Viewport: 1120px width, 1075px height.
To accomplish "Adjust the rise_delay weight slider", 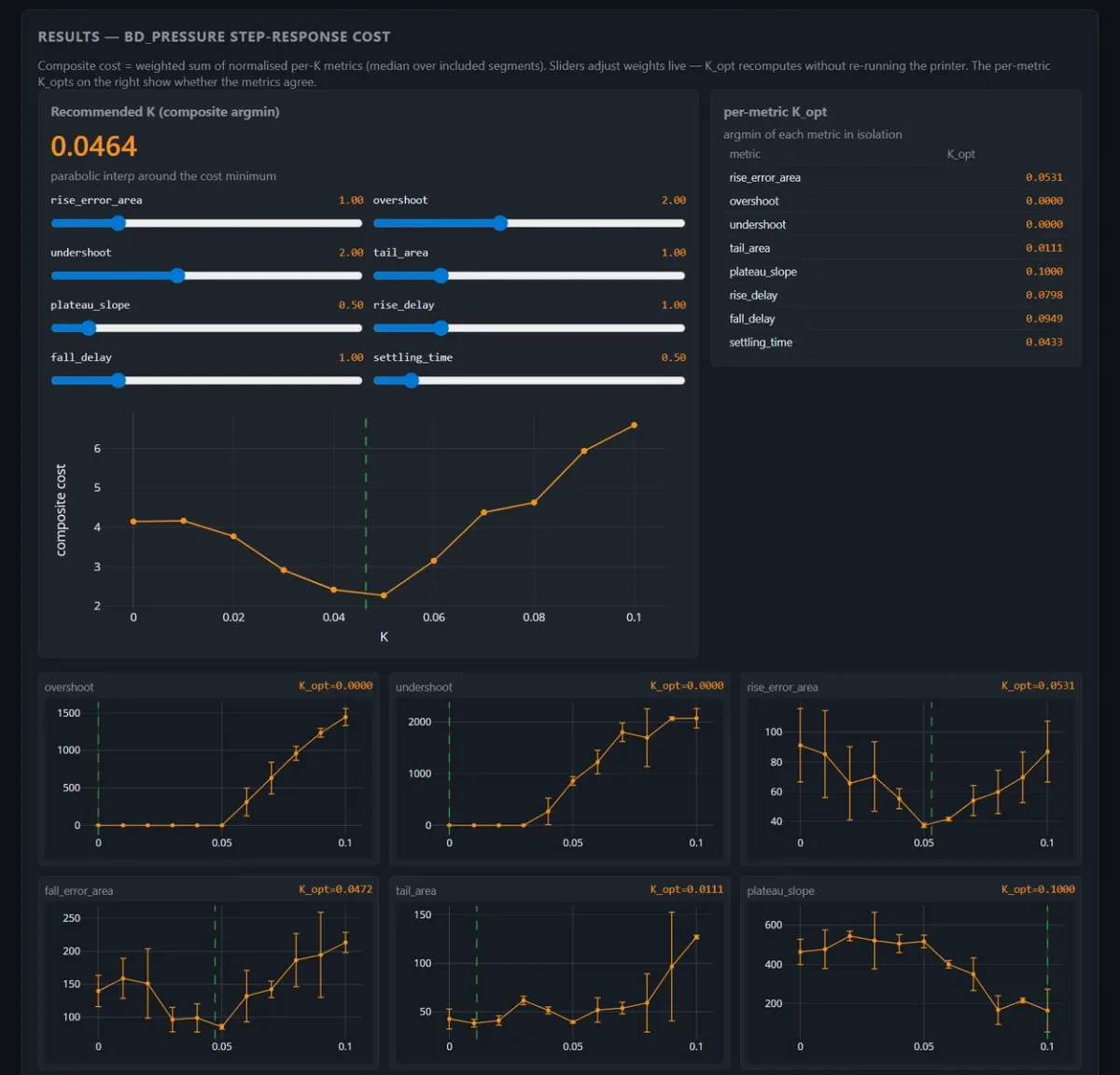I will [x=529, y=328].
